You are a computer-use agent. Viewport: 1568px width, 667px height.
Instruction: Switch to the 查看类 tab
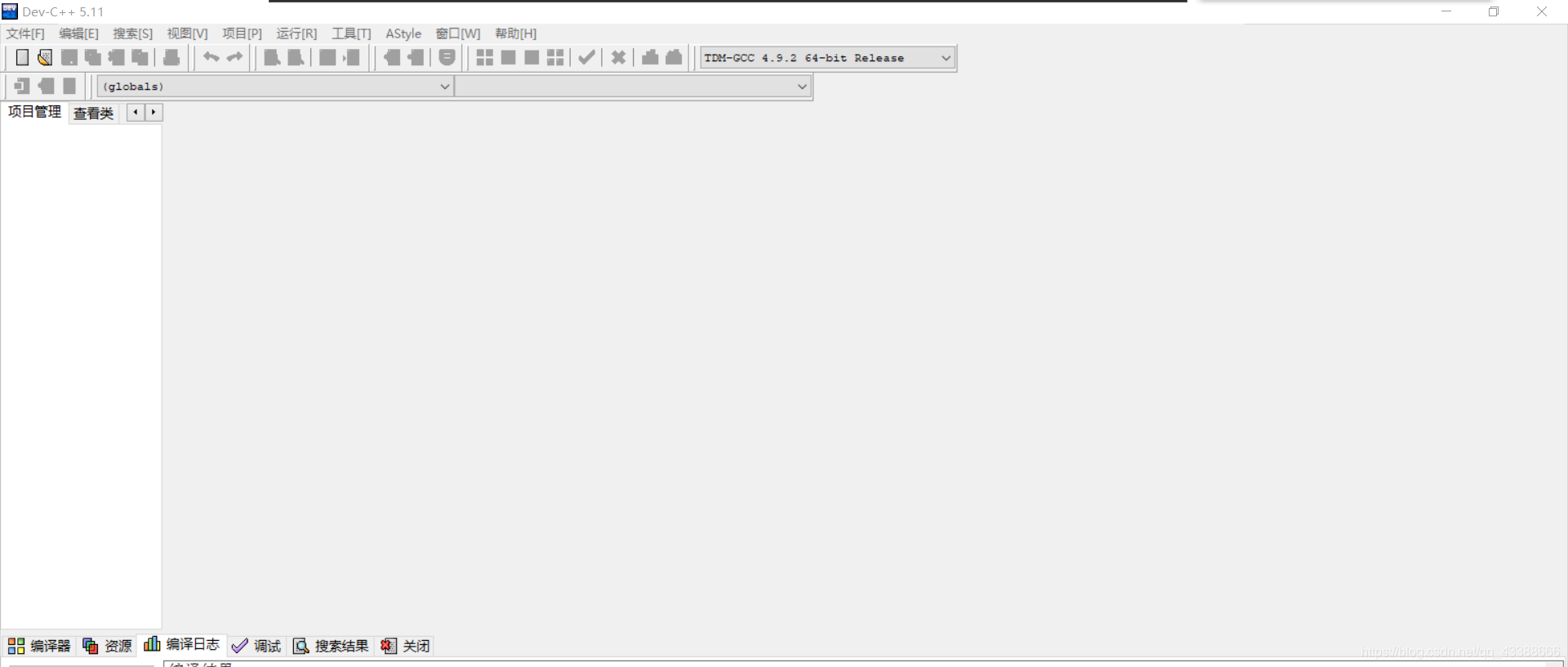[93, 113]
